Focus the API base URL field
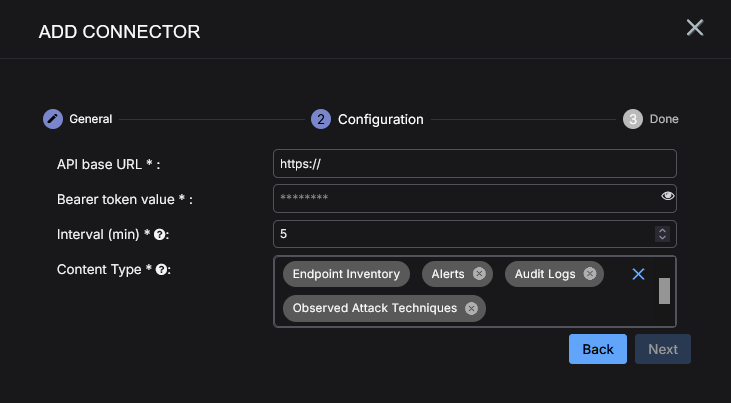Image resolution: width=731 pixels, height=403 pixels. pos(475,164)
